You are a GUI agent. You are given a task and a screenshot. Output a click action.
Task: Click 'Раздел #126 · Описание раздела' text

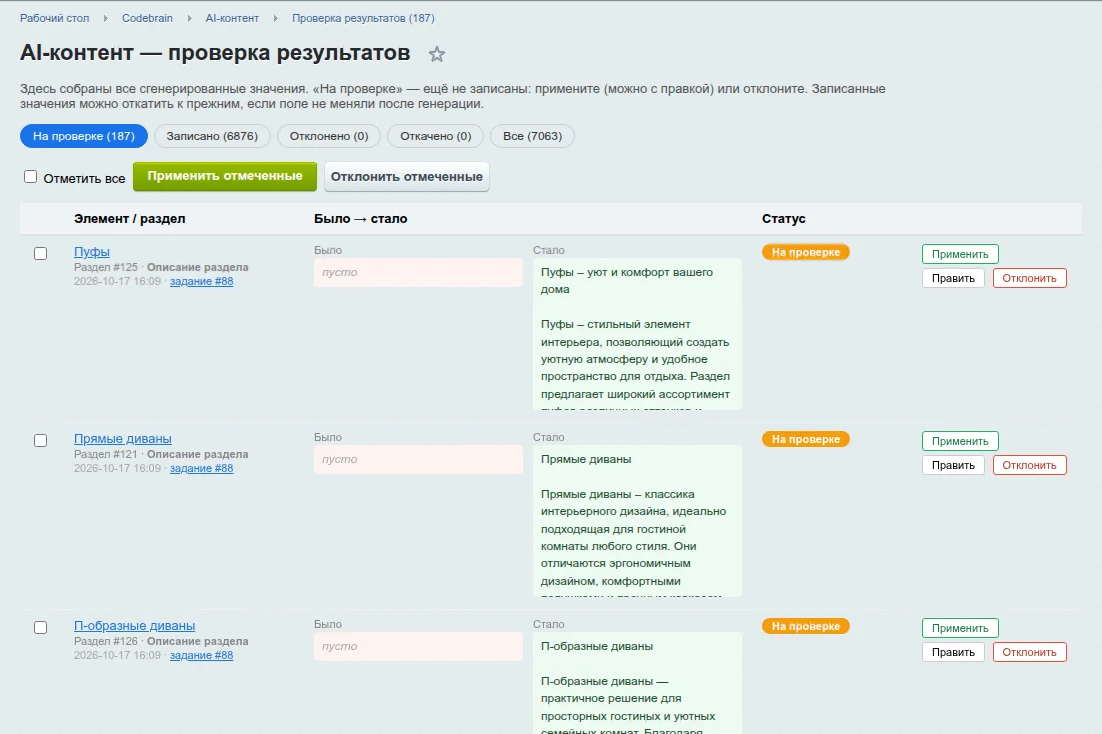[161, 641]
